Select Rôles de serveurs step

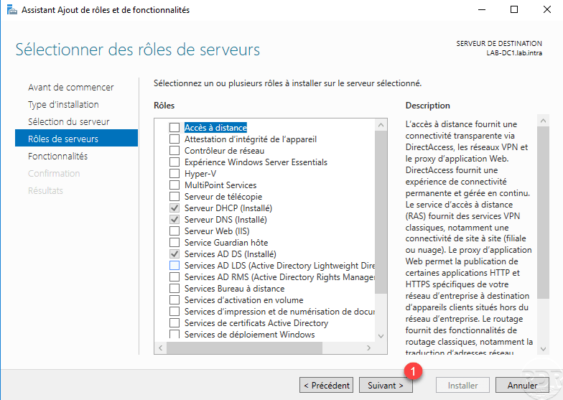[x=76, y=138]
